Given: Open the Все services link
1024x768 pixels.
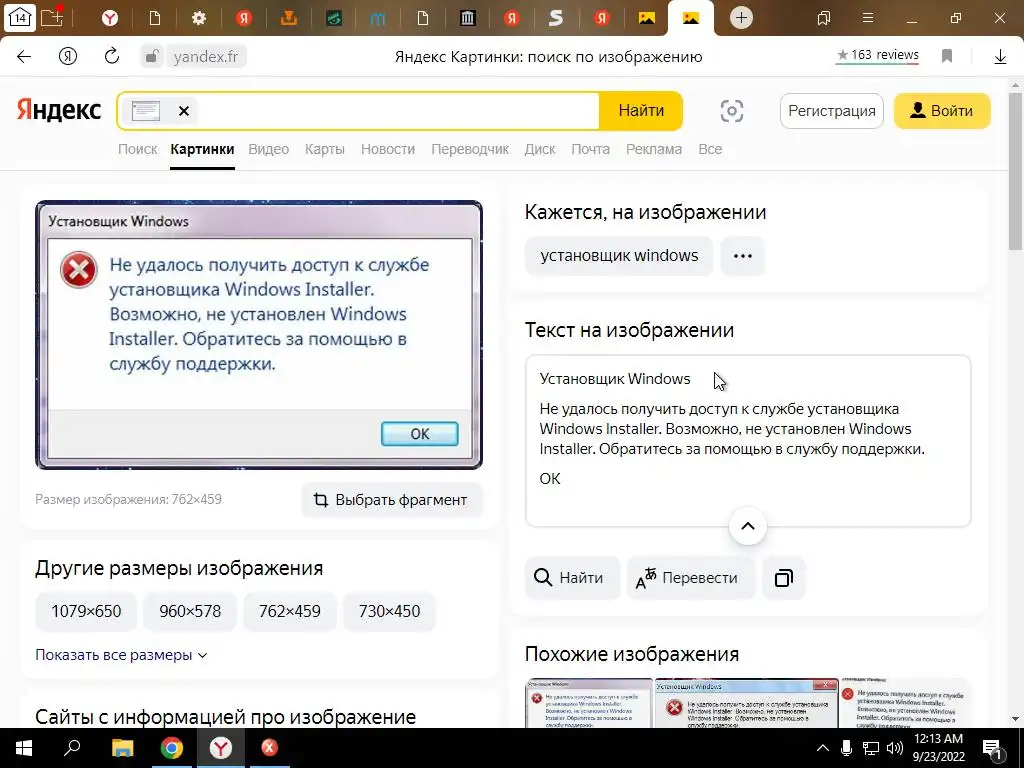Looking at the screenshot, I should [x=710, y=149].
